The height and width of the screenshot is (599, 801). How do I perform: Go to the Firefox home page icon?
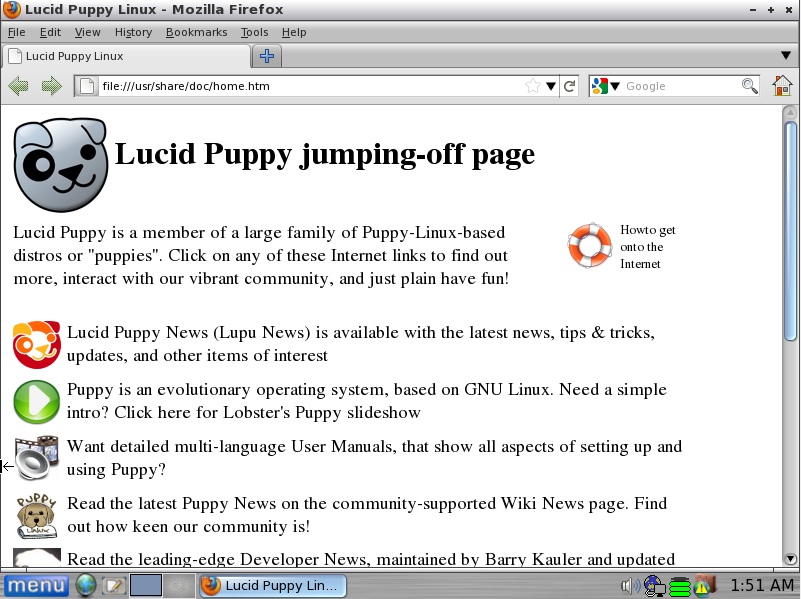(x=782, y=86)
